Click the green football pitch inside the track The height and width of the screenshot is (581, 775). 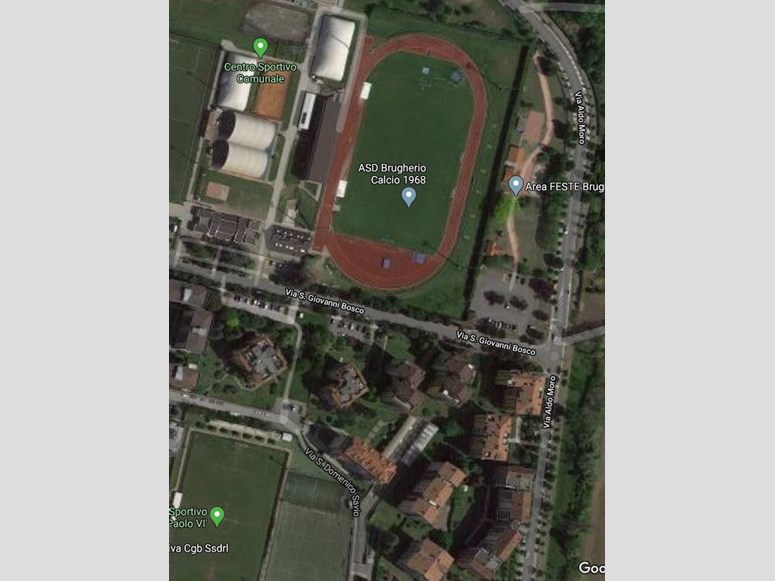(405, 153)
